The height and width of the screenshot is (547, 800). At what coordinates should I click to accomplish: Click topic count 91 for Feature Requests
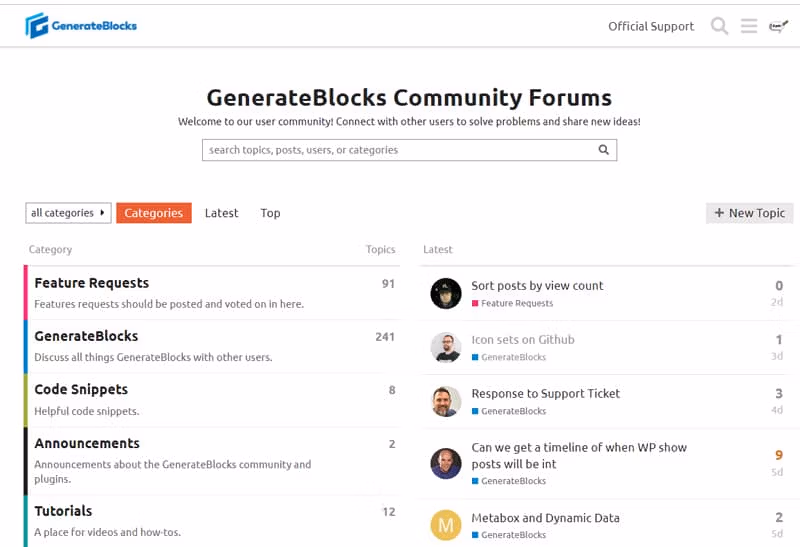(388, 284)
